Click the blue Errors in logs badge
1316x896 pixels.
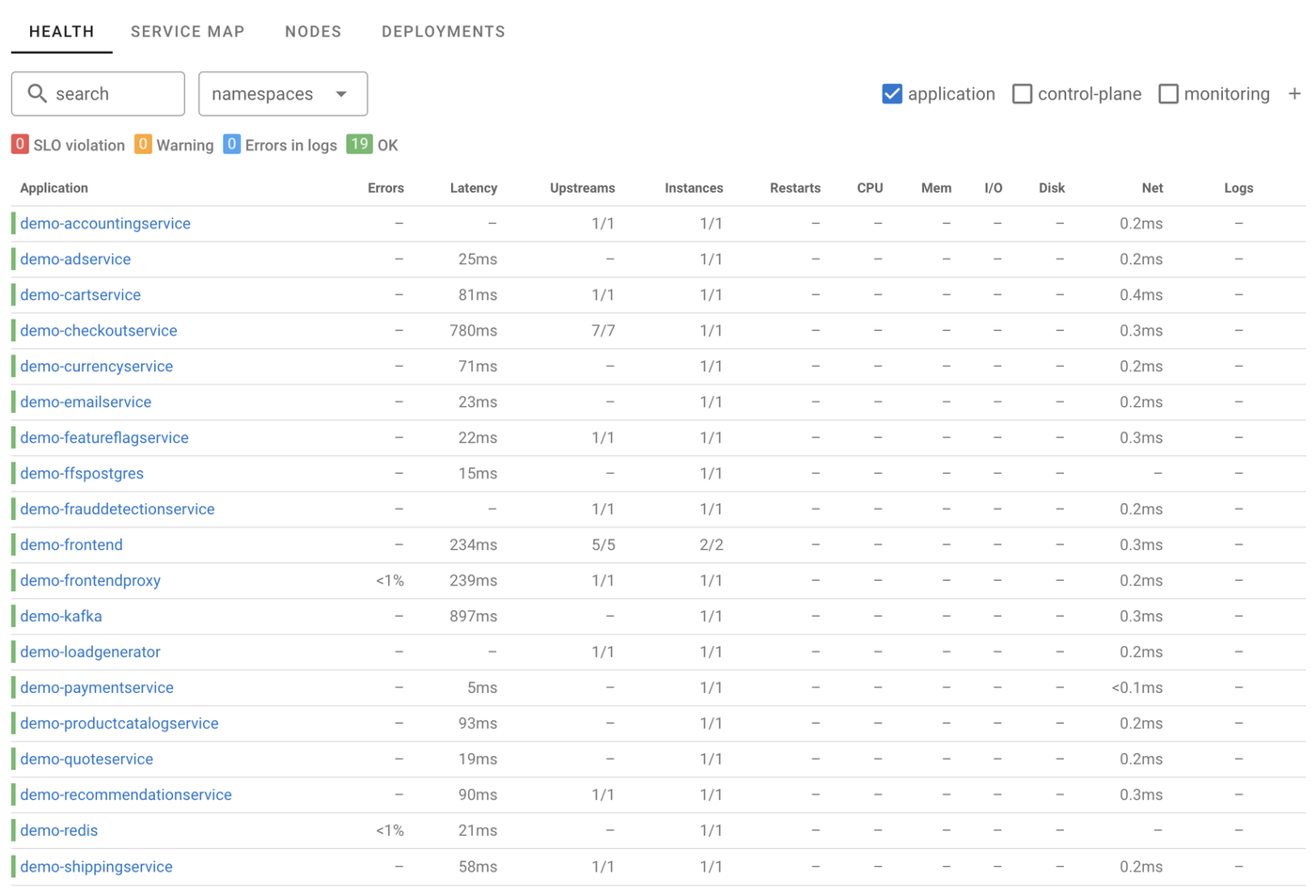point(231,145)
